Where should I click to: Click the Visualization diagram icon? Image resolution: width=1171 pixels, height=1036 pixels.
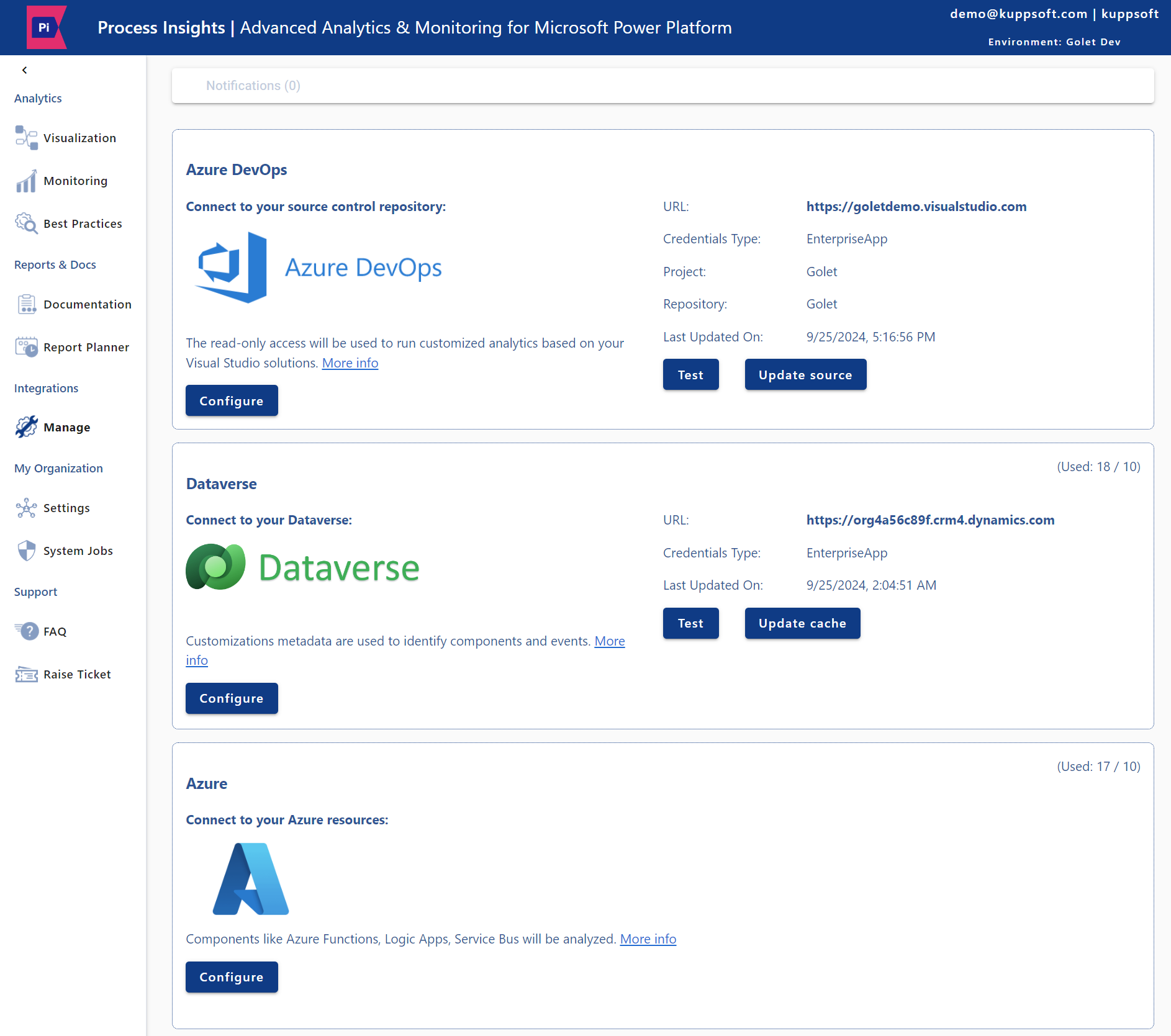[27, 138]
